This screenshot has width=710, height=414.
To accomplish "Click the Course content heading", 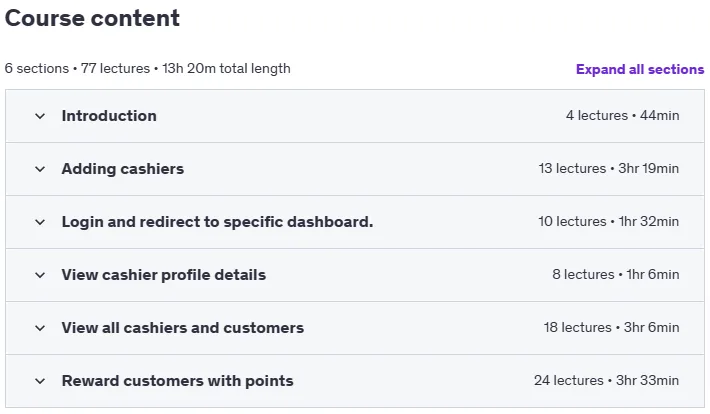I will pyautogui.click(x=92, y=19).
